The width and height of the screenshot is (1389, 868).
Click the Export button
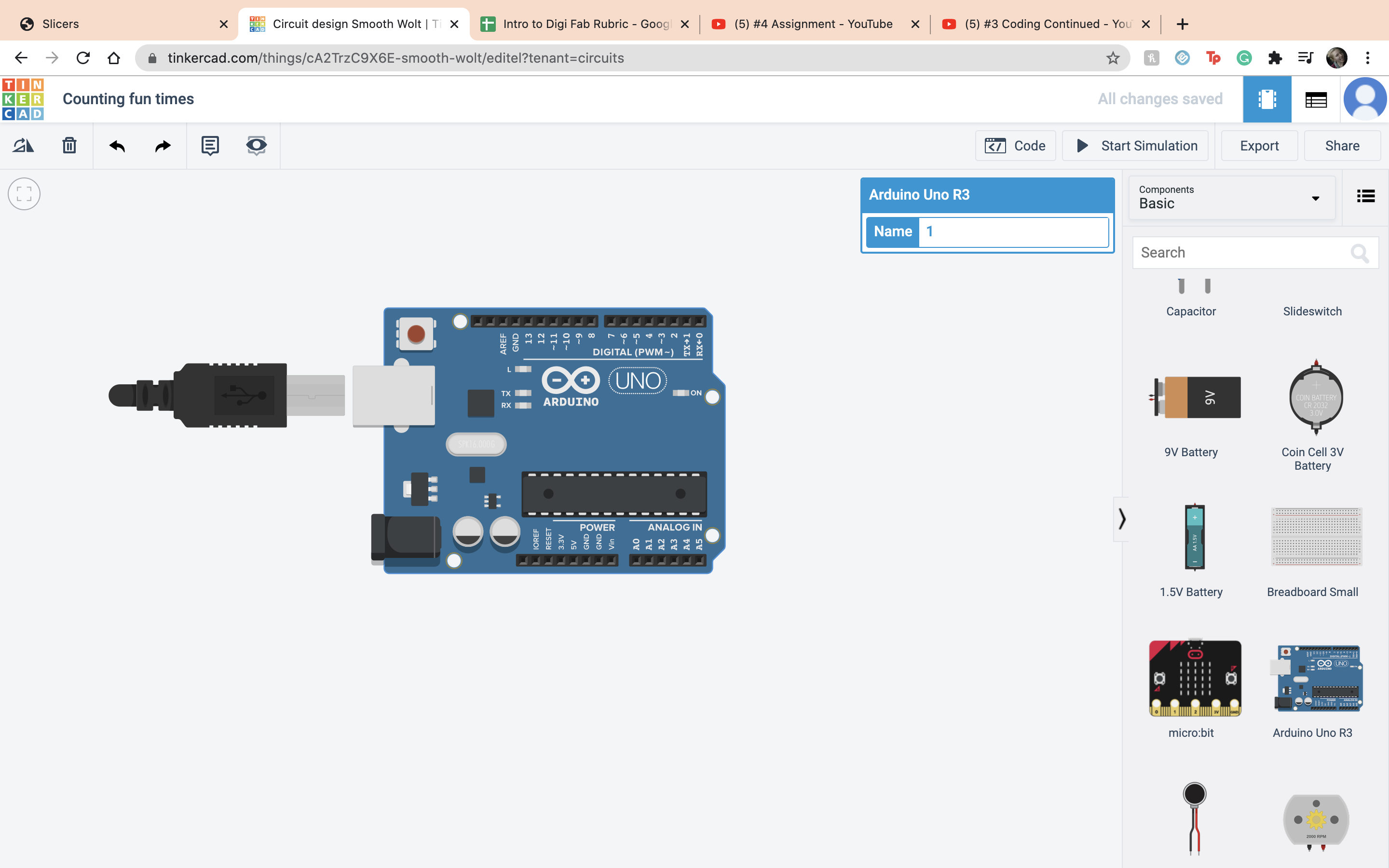(1259, 146)
